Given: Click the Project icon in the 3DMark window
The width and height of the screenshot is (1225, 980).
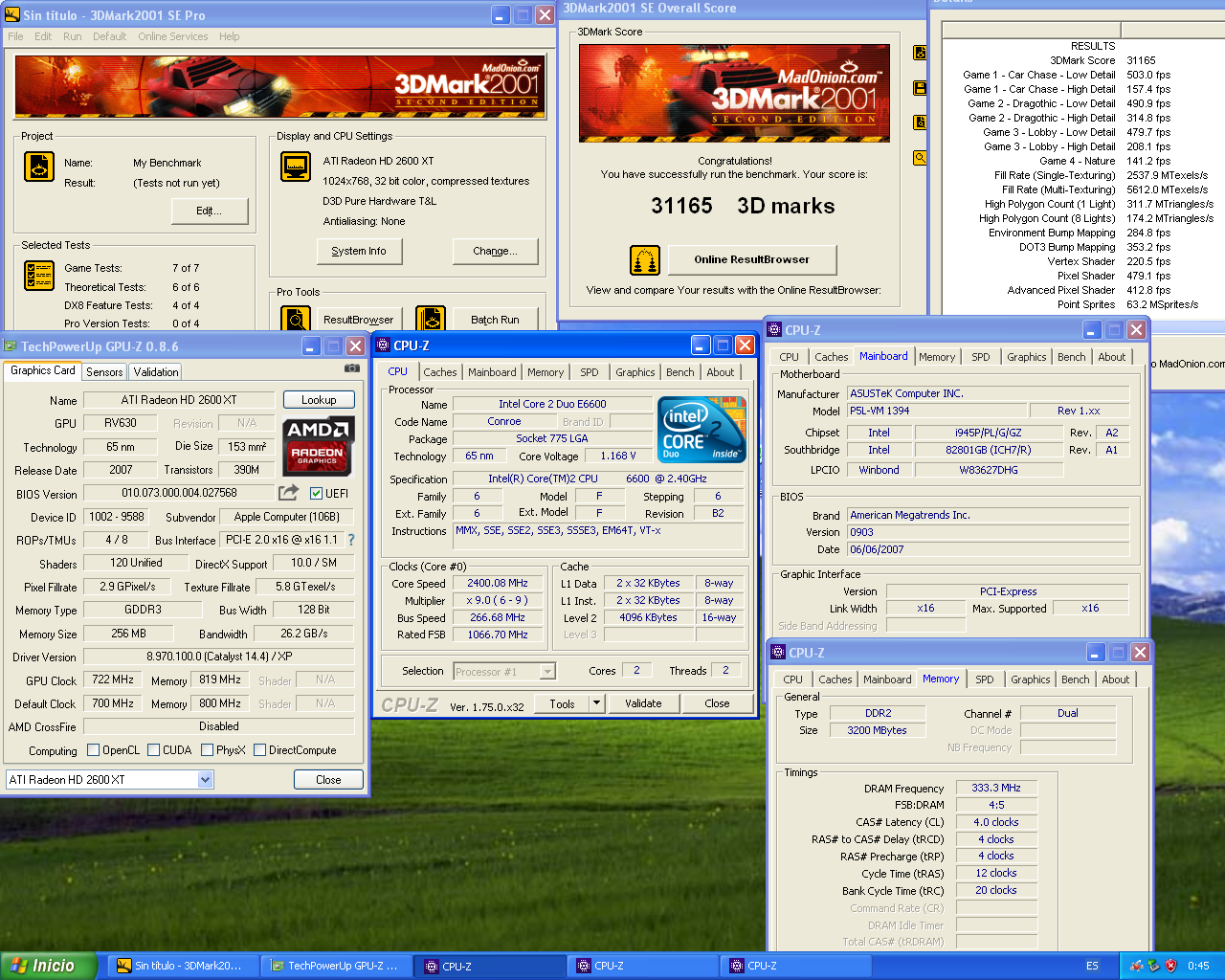Looking at the screenshot, I should click(38, 167).
